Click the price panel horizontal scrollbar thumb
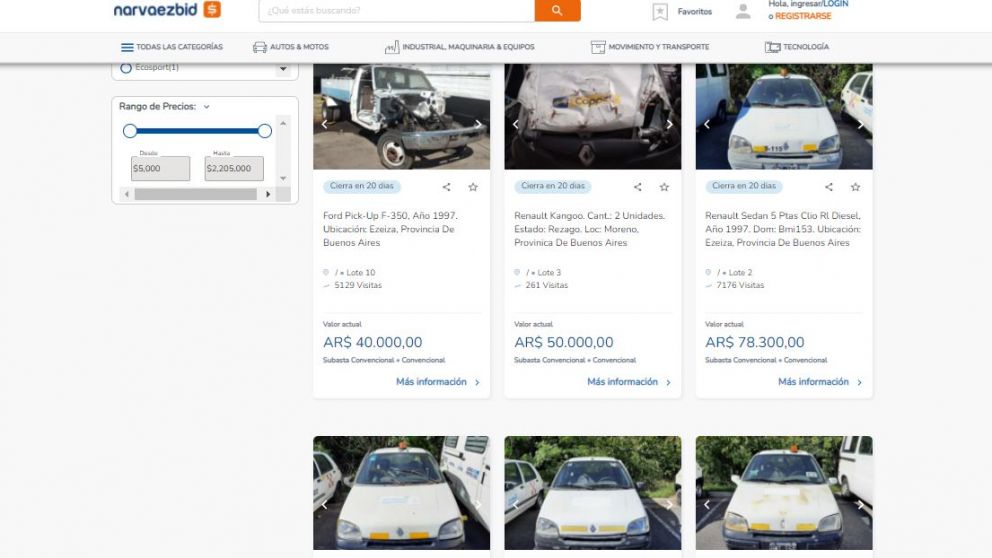Image resolution: width=992 pixels, height=558 pixels. tap(195, 194)
